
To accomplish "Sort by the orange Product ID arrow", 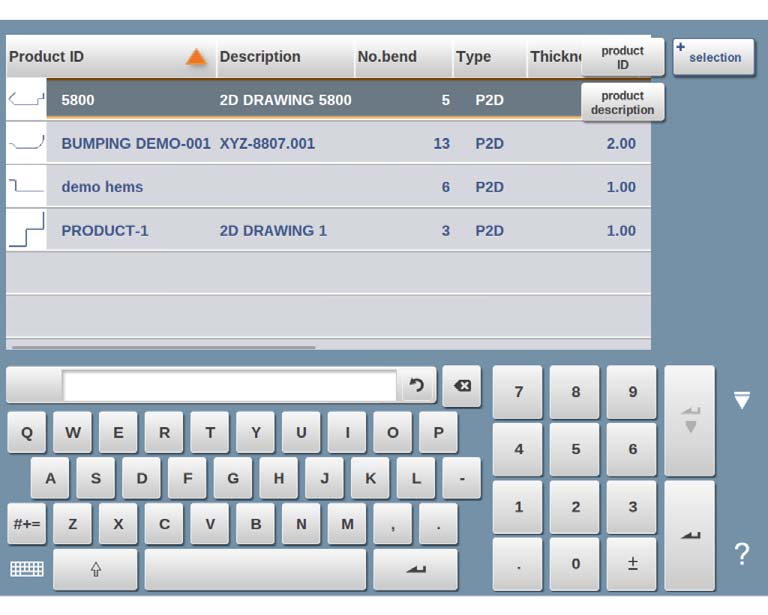I will click(x=196, y=57).
